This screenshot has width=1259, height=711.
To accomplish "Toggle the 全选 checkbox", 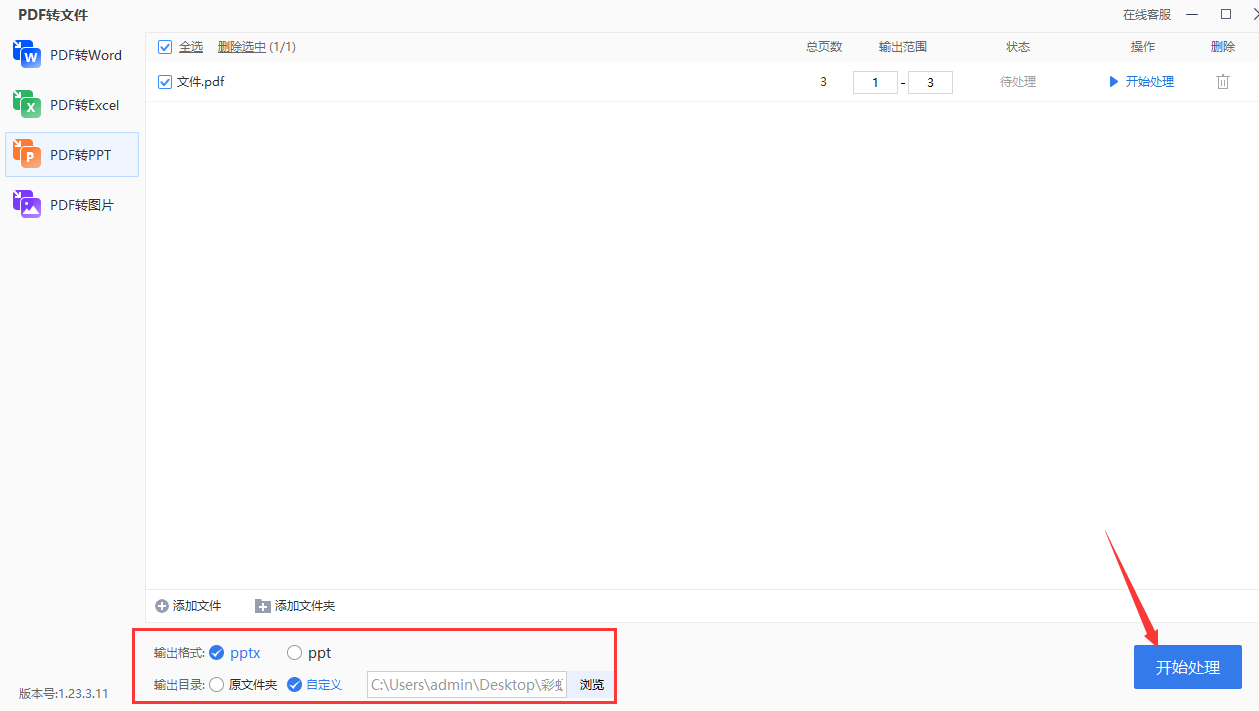I will click(x=166, y=47).
